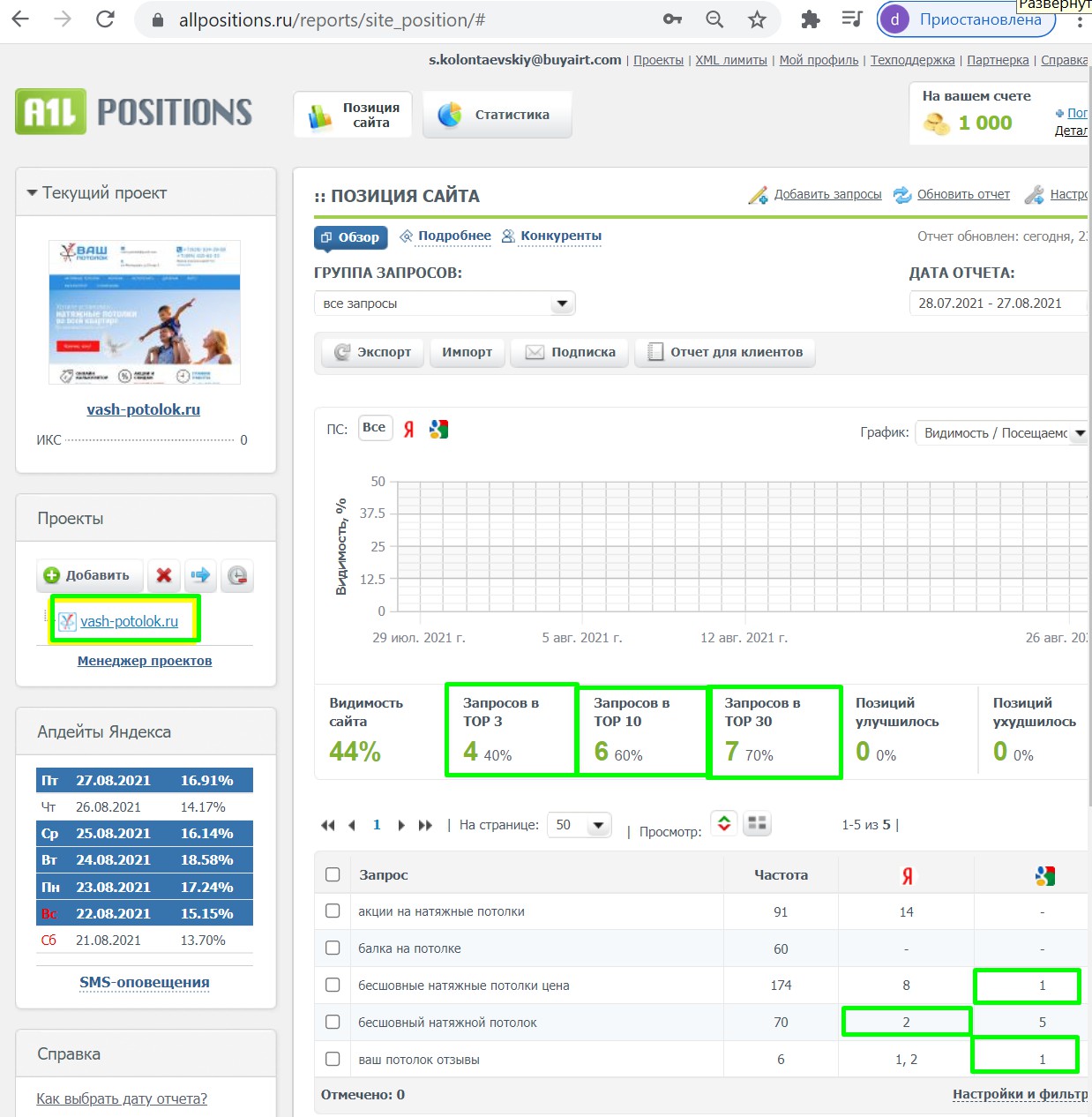The width and height of the screenshot is (1092, 1117).
Task: Click the Export button
Action: 372,352
